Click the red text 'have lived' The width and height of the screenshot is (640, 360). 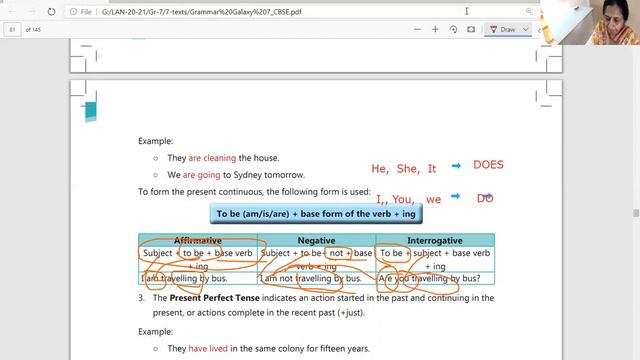(208, 349)
